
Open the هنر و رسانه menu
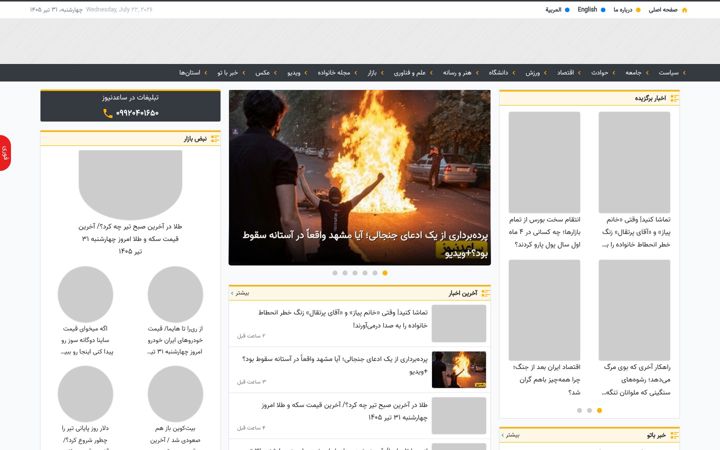457,73
